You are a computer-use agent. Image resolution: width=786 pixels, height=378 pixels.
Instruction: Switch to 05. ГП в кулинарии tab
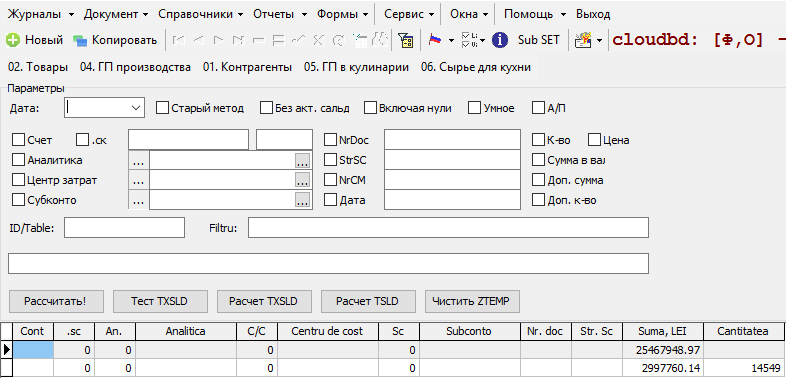356,67
